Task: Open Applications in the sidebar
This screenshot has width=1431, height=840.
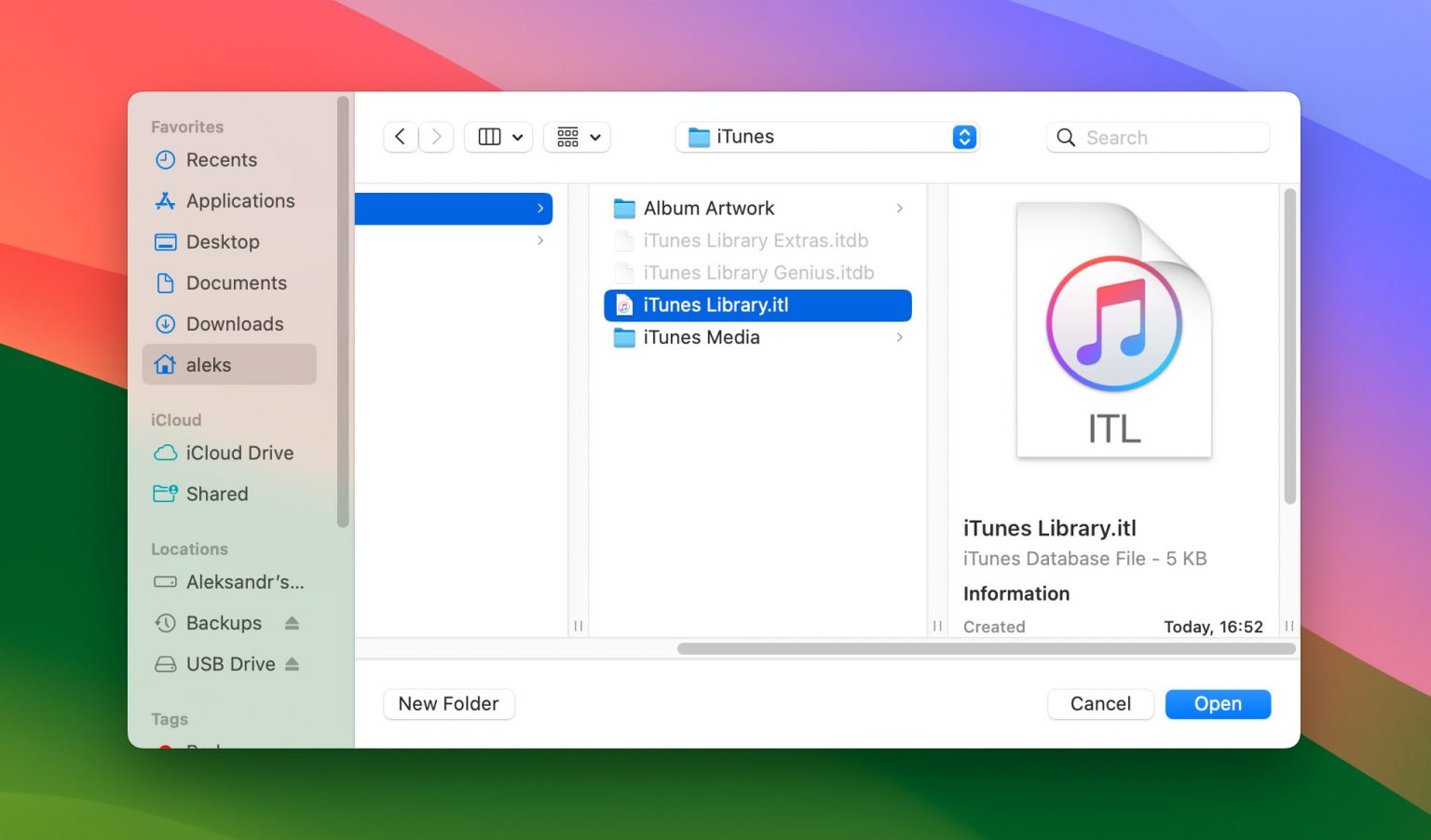Action: click(229, 201)
